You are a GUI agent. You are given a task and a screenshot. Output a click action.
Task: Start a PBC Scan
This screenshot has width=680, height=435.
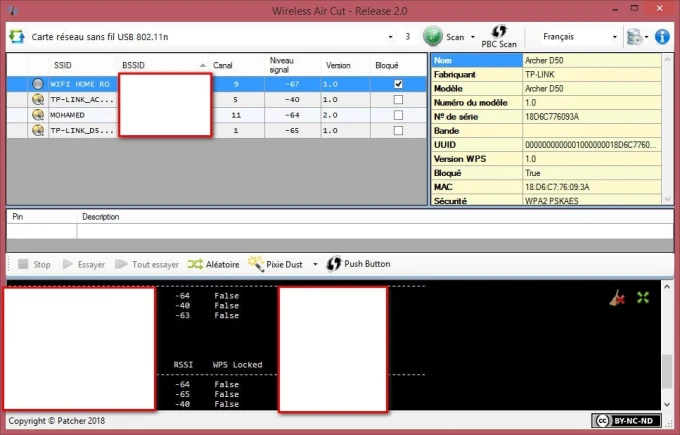(x=498, y=37)
